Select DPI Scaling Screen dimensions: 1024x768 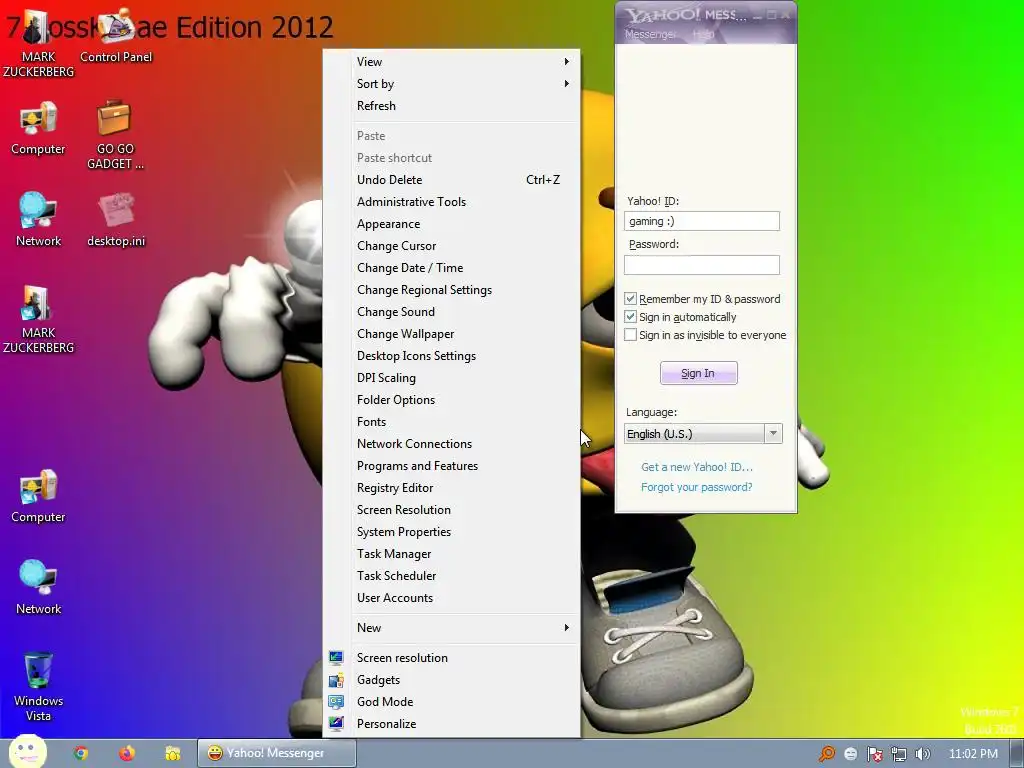pyautogui.click(x=451, y=377)
